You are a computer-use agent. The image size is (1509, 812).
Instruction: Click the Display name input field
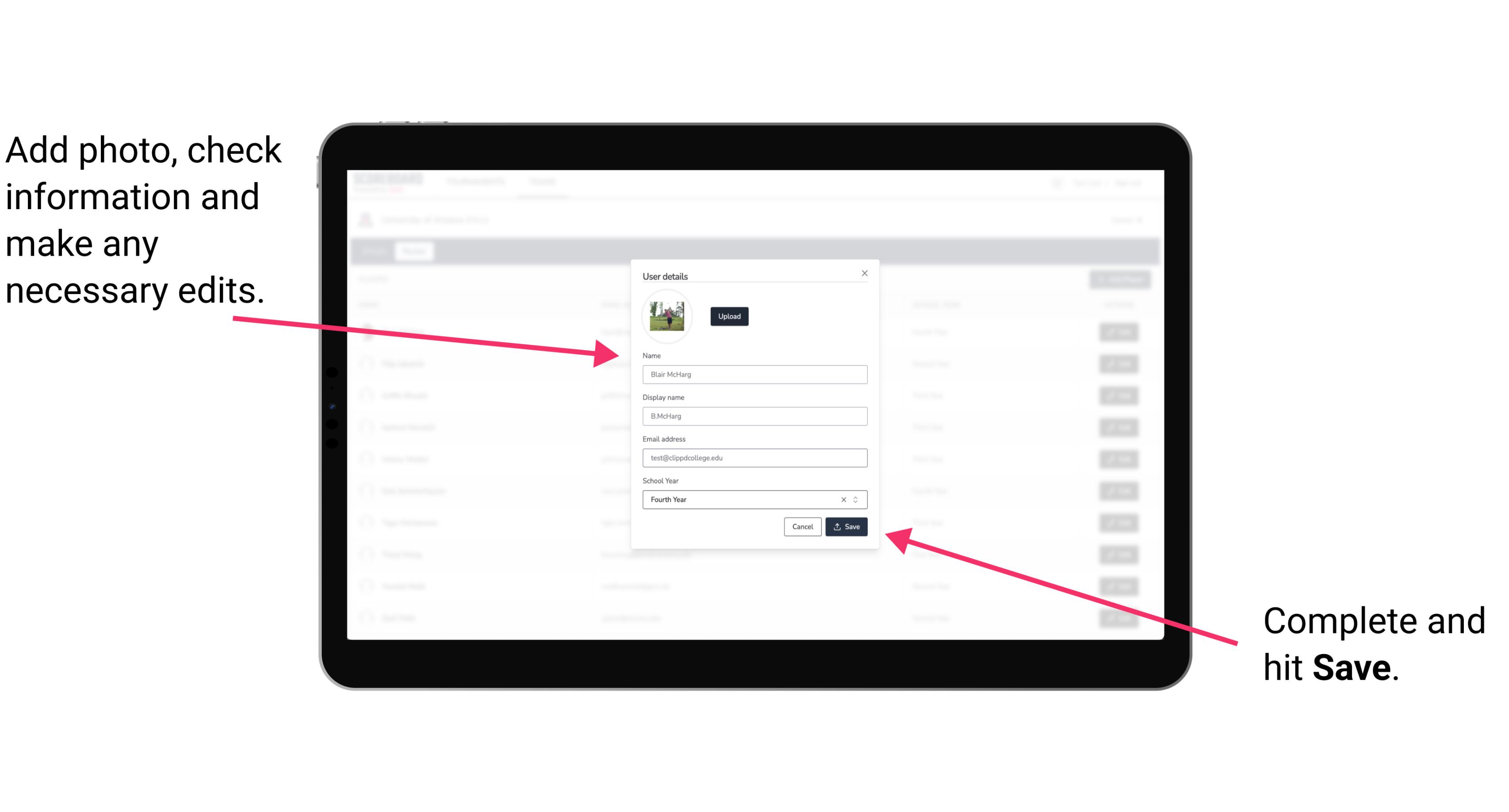[x=753, y=416]
